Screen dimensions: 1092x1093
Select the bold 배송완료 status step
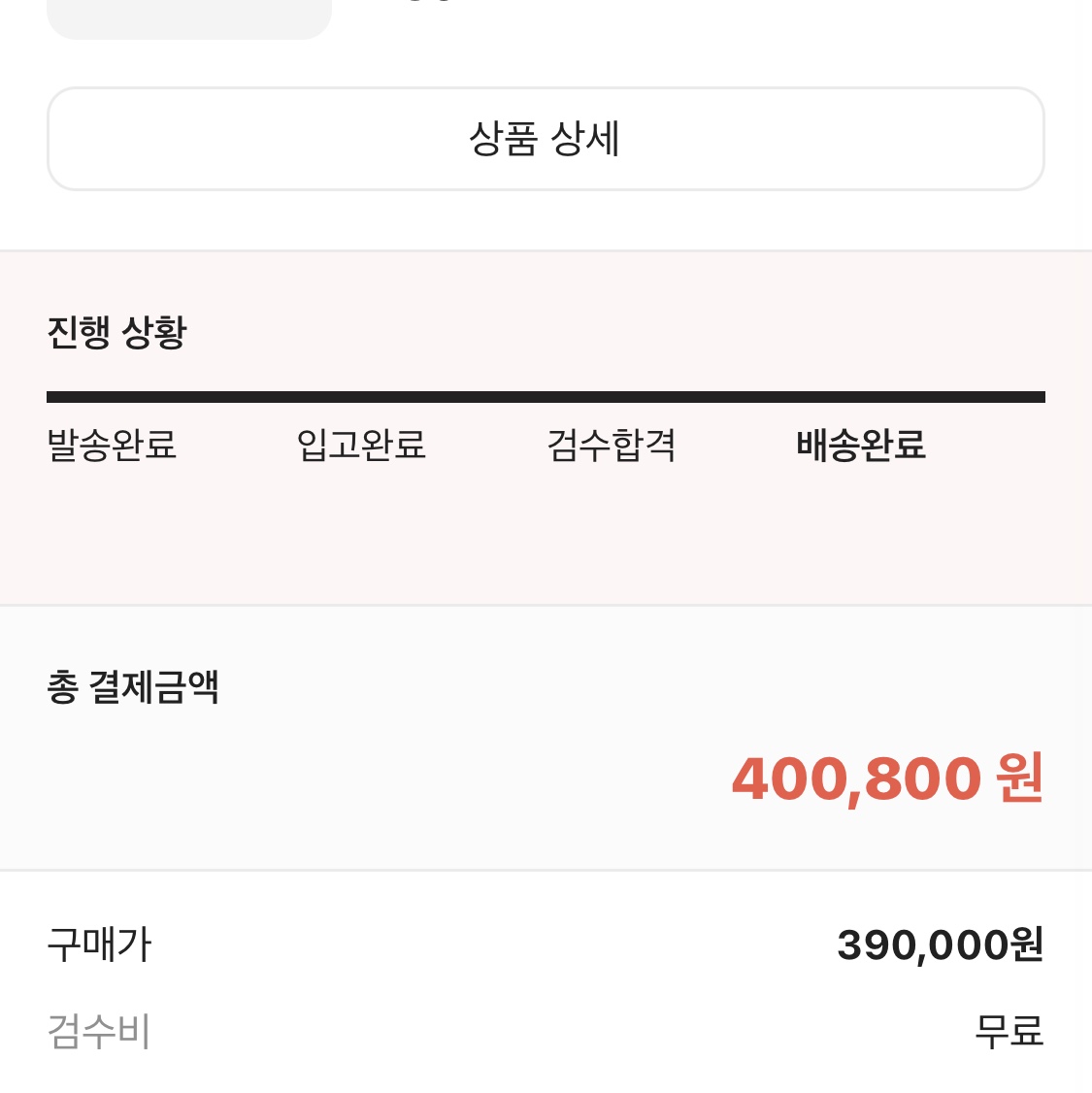(x=861, y=445)
